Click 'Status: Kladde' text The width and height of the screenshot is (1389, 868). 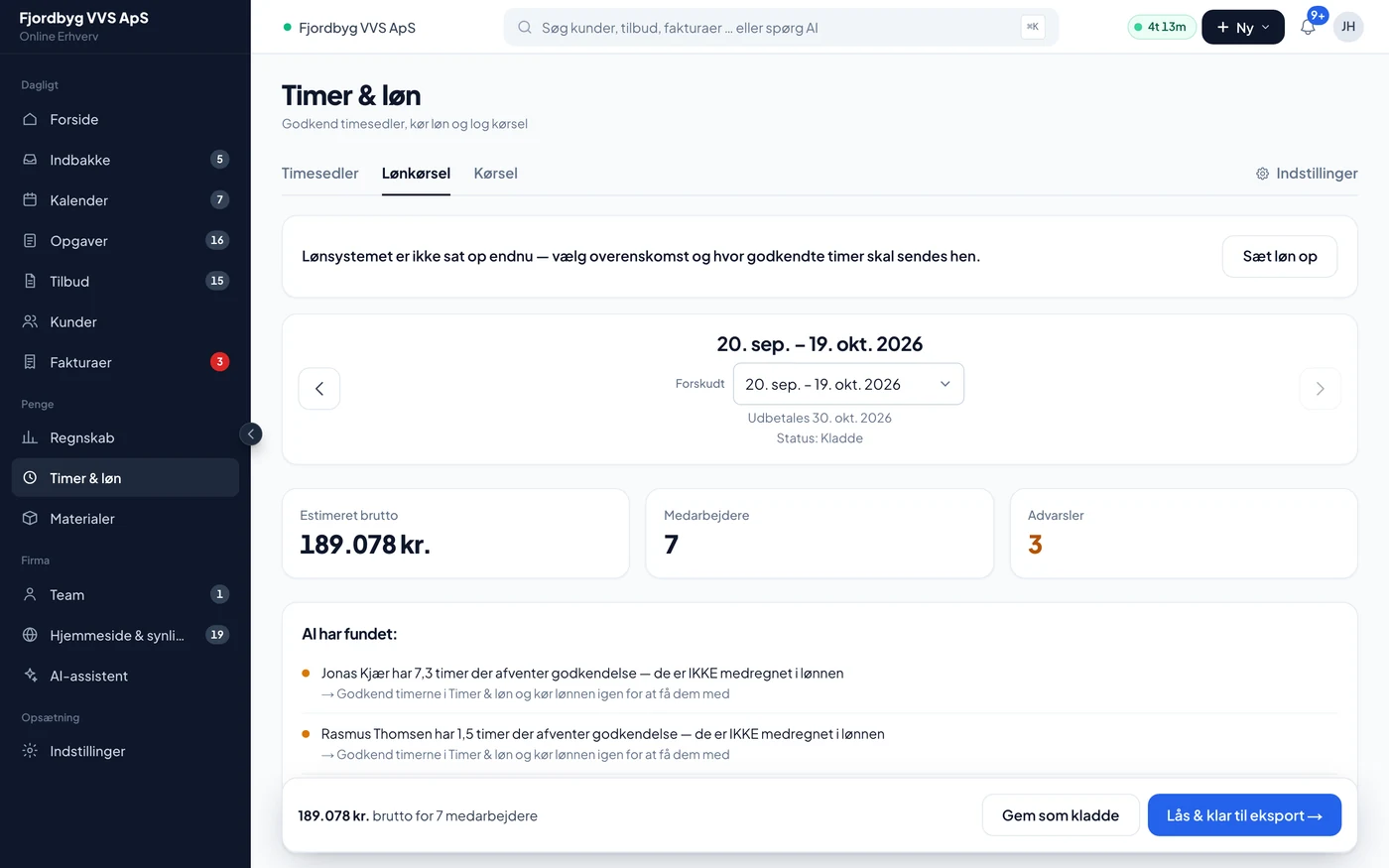pos(820,438)
